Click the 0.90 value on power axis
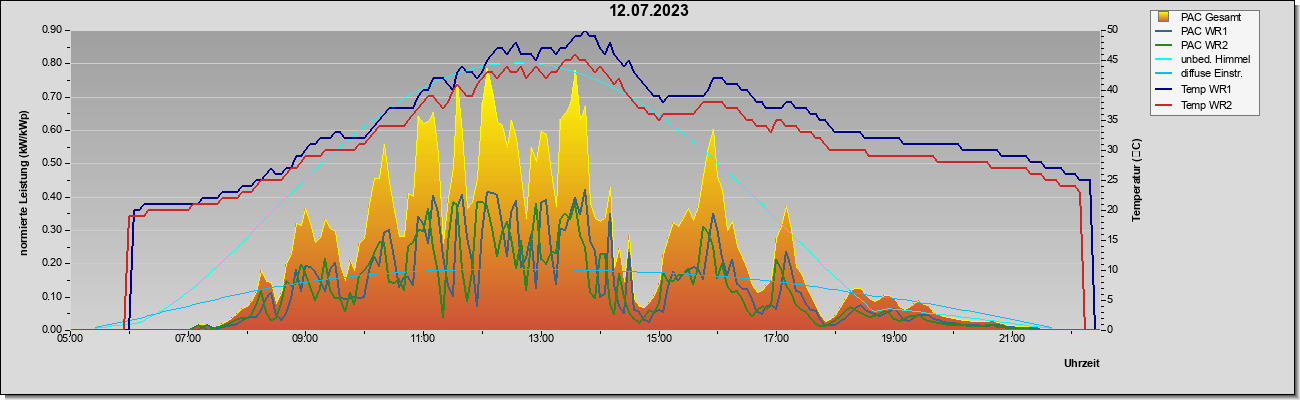 [x=53, y=29]
